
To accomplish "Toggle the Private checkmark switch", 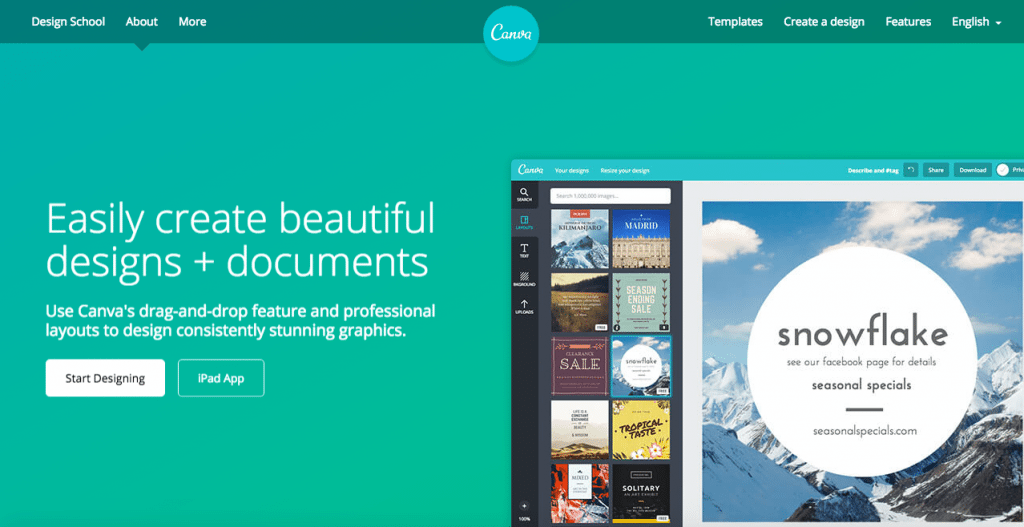I will [1002, 170].
